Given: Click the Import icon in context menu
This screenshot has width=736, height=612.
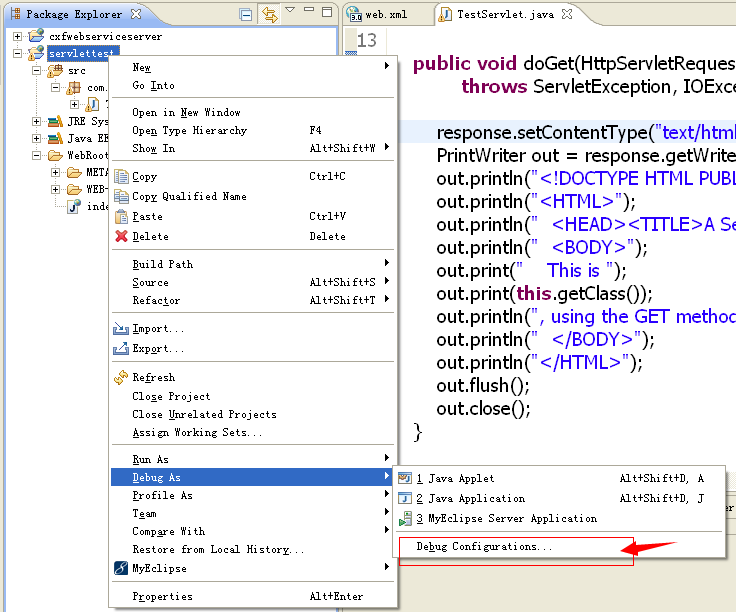Looking at the screenshot, I should pyautogui.click(x=121, y=329).
